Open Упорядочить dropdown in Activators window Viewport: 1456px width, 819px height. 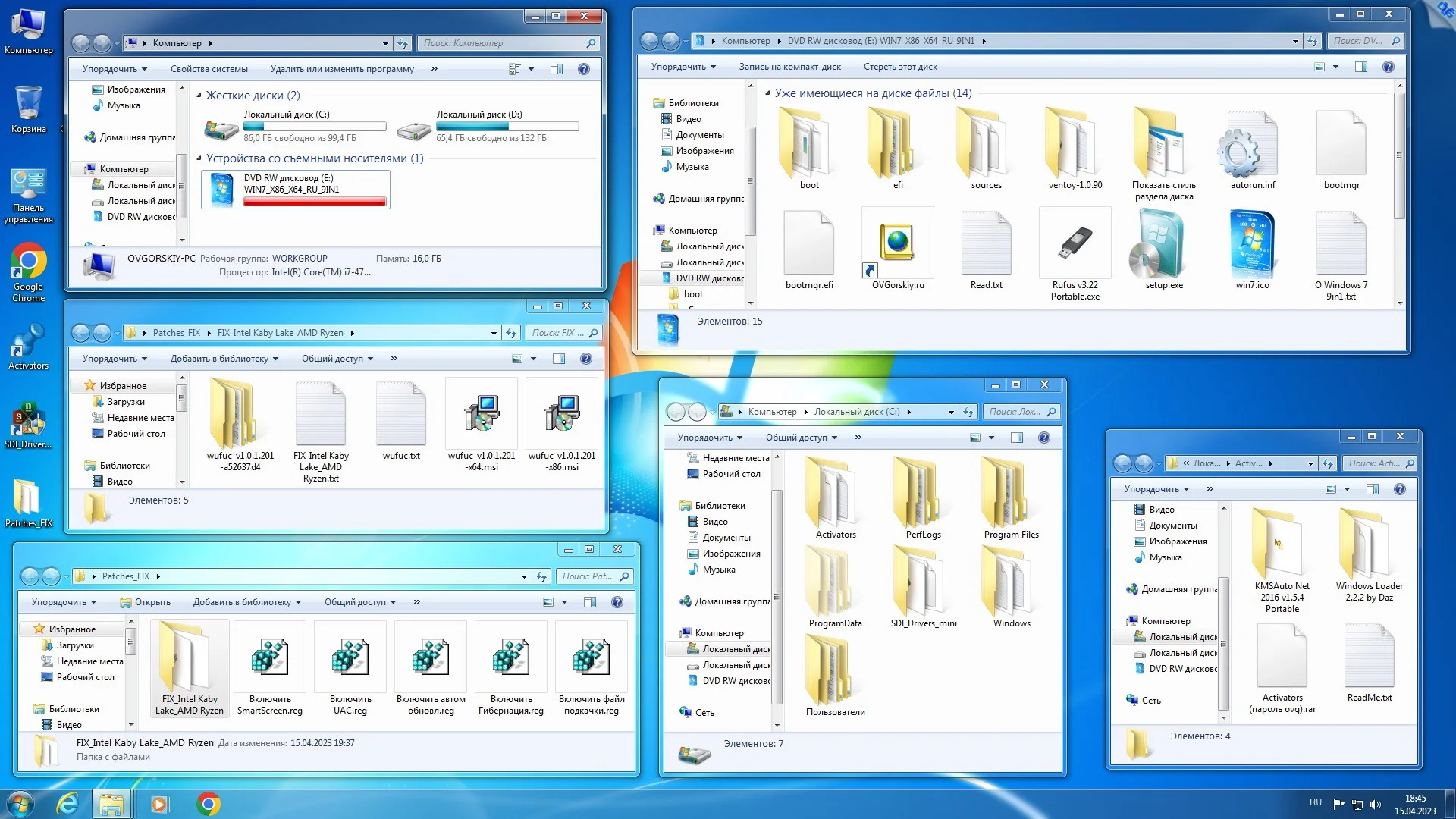pyautogui.click(x=1156, y=489)
